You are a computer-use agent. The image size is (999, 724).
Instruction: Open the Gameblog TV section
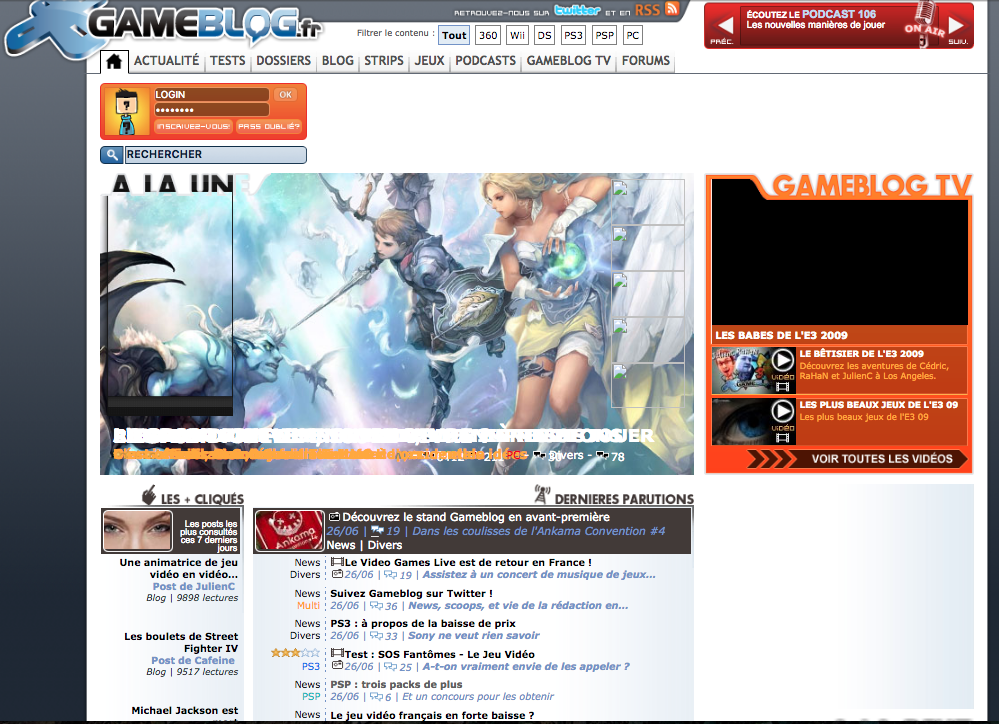568,61
